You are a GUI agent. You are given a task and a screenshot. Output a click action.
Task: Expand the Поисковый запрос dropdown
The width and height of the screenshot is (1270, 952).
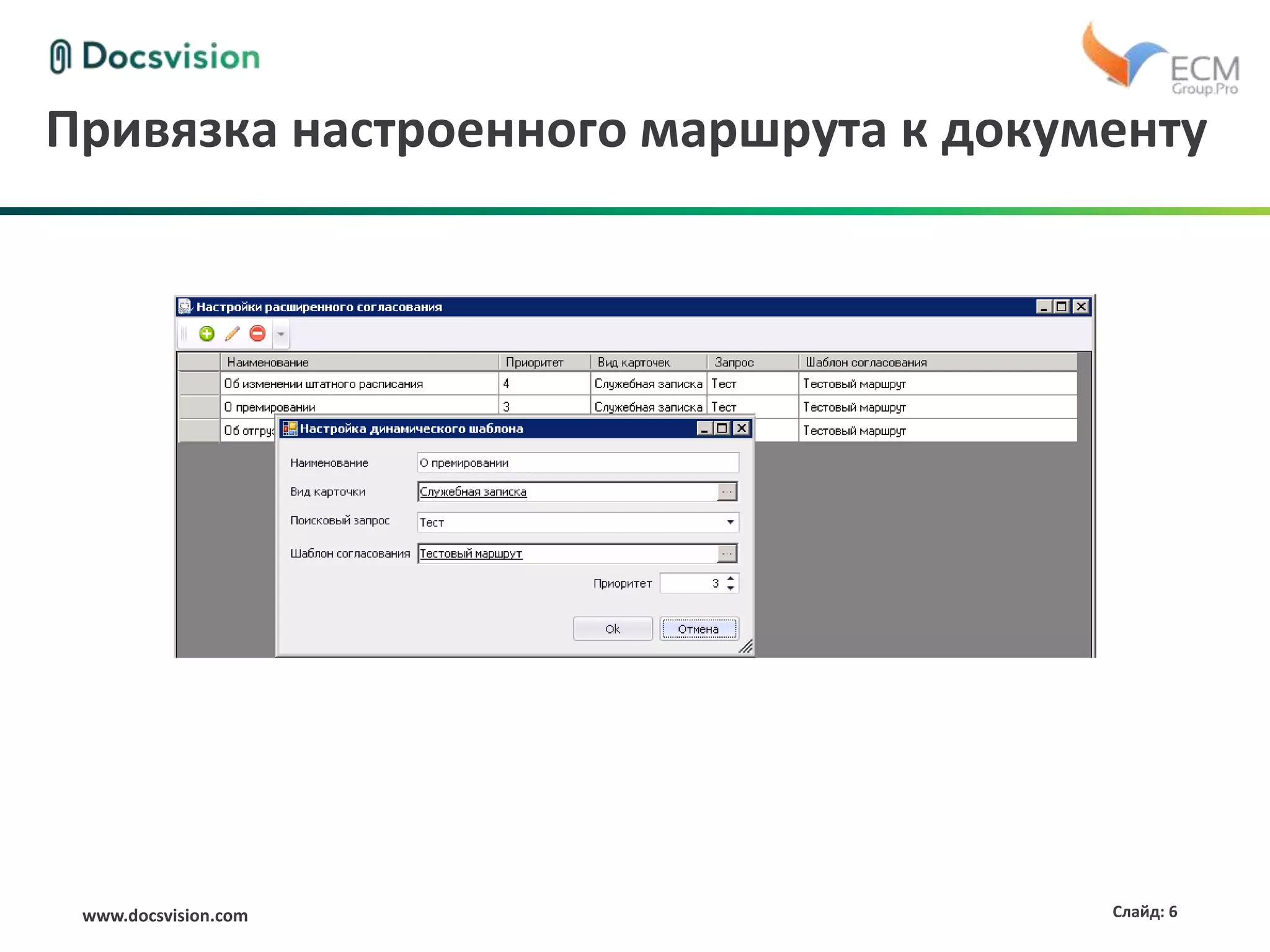coord(730,522)
